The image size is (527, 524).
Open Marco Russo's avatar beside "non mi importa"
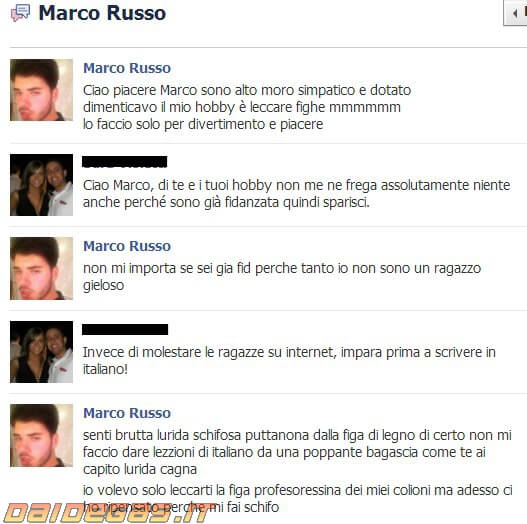click(41, 268)
